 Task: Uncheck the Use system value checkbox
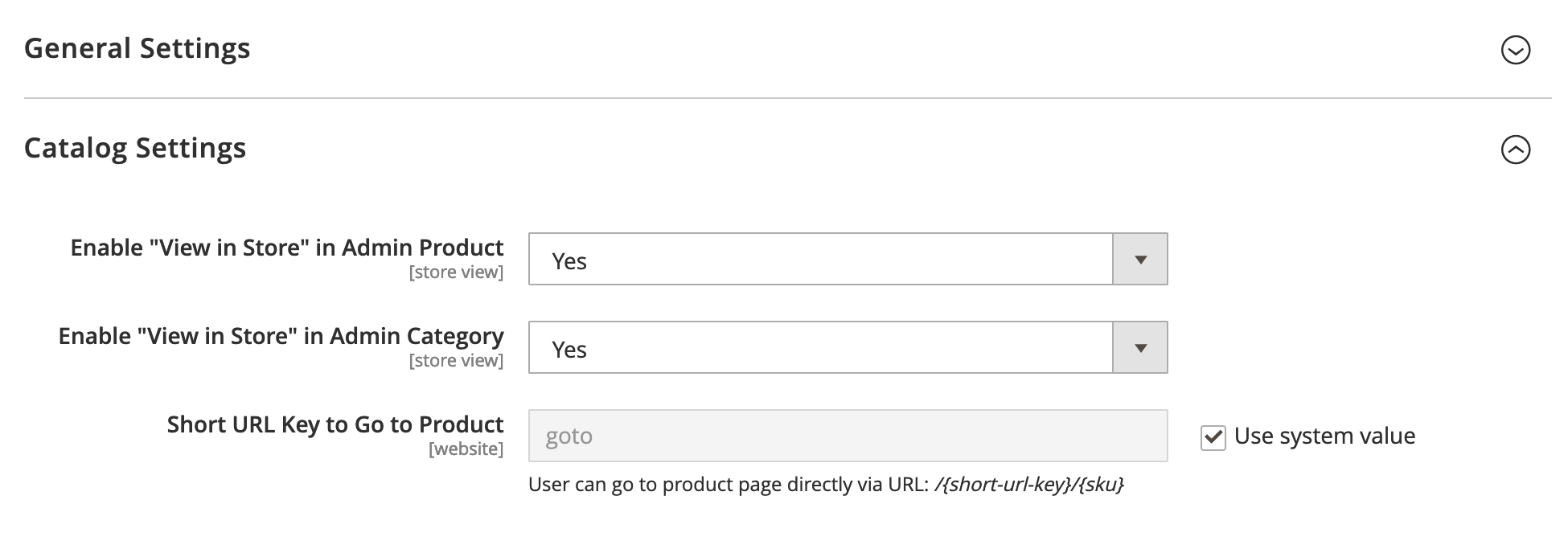point(1213,437)
